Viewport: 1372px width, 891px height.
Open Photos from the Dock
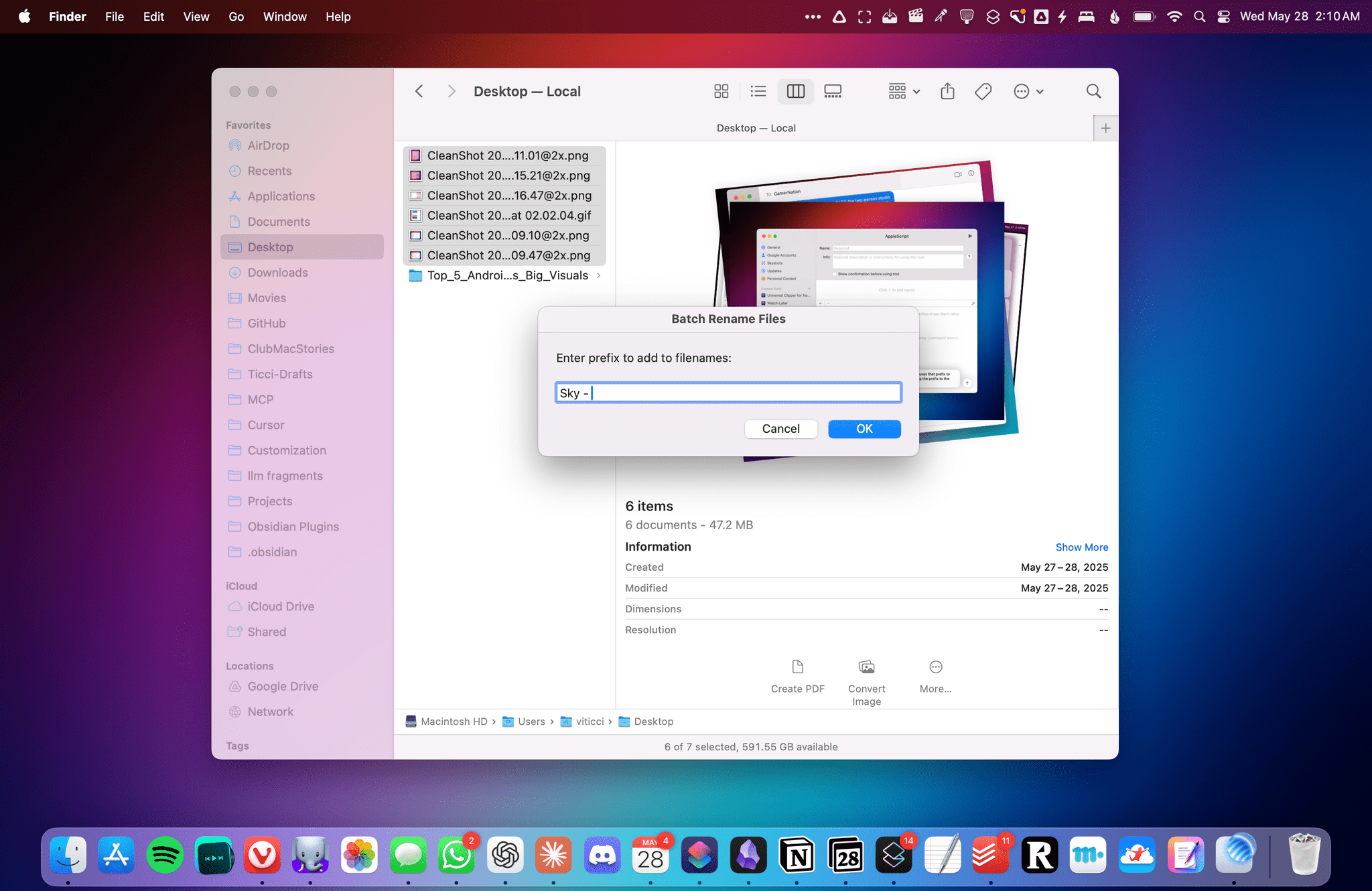pyautogui.click(x=359, y=855)
